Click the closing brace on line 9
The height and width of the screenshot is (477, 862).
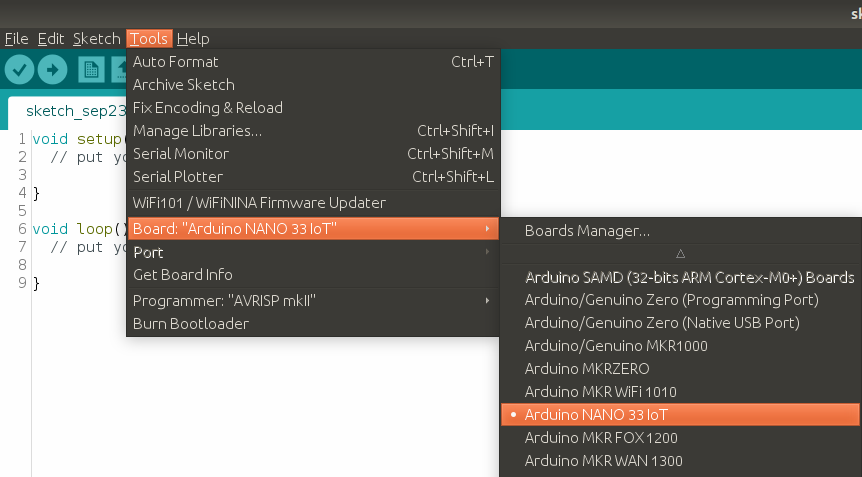[x=36, y=284]
